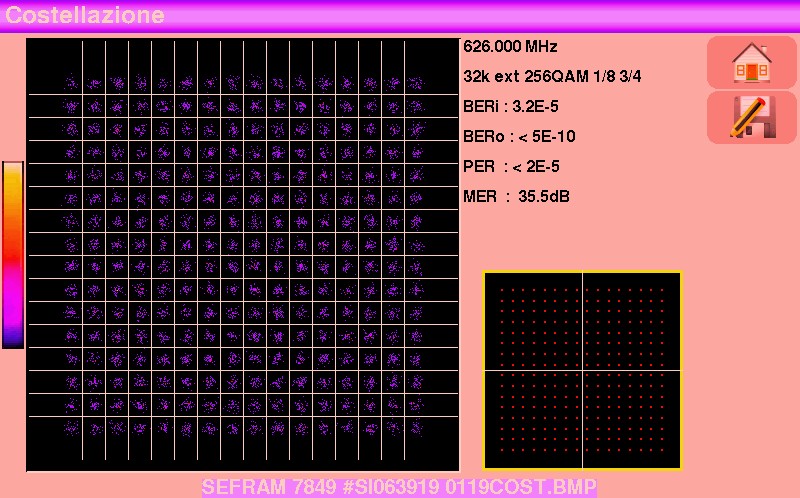Image resolution: width=800 pixels, height=498 pixels.
Task: Click the density color scale bar
Action: pyautogui.click(x=13, y=255)
